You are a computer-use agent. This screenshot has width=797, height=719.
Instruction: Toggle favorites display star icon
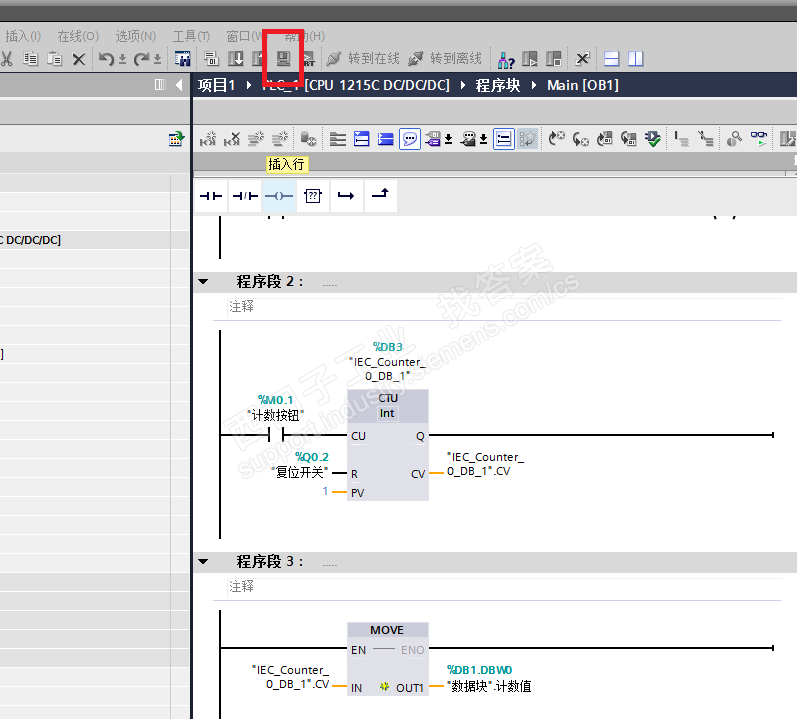[x=528, y=139]
